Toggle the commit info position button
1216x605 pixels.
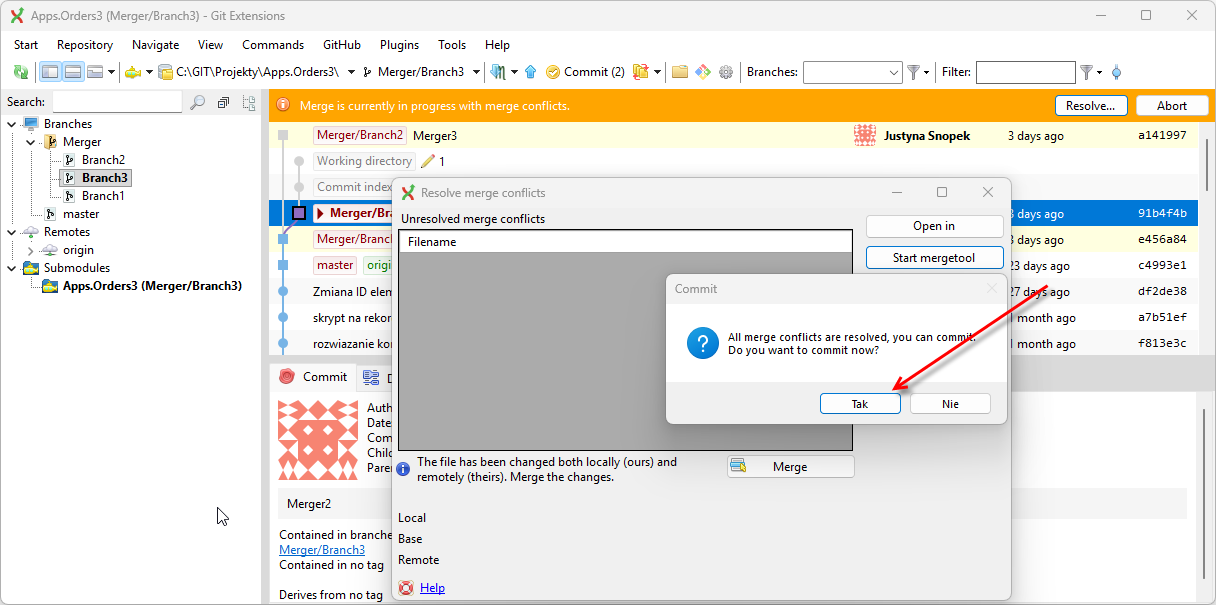click(x=95, y=72)
